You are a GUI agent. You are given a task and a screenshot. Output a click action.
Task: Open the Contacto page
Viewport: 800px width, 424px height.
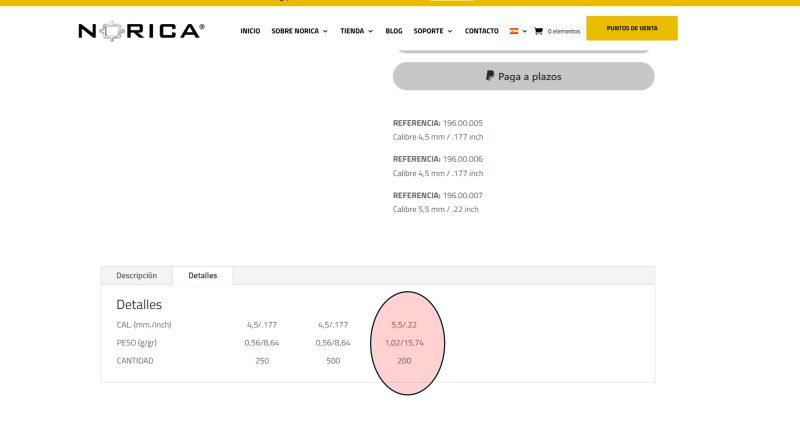coord(481,31)
